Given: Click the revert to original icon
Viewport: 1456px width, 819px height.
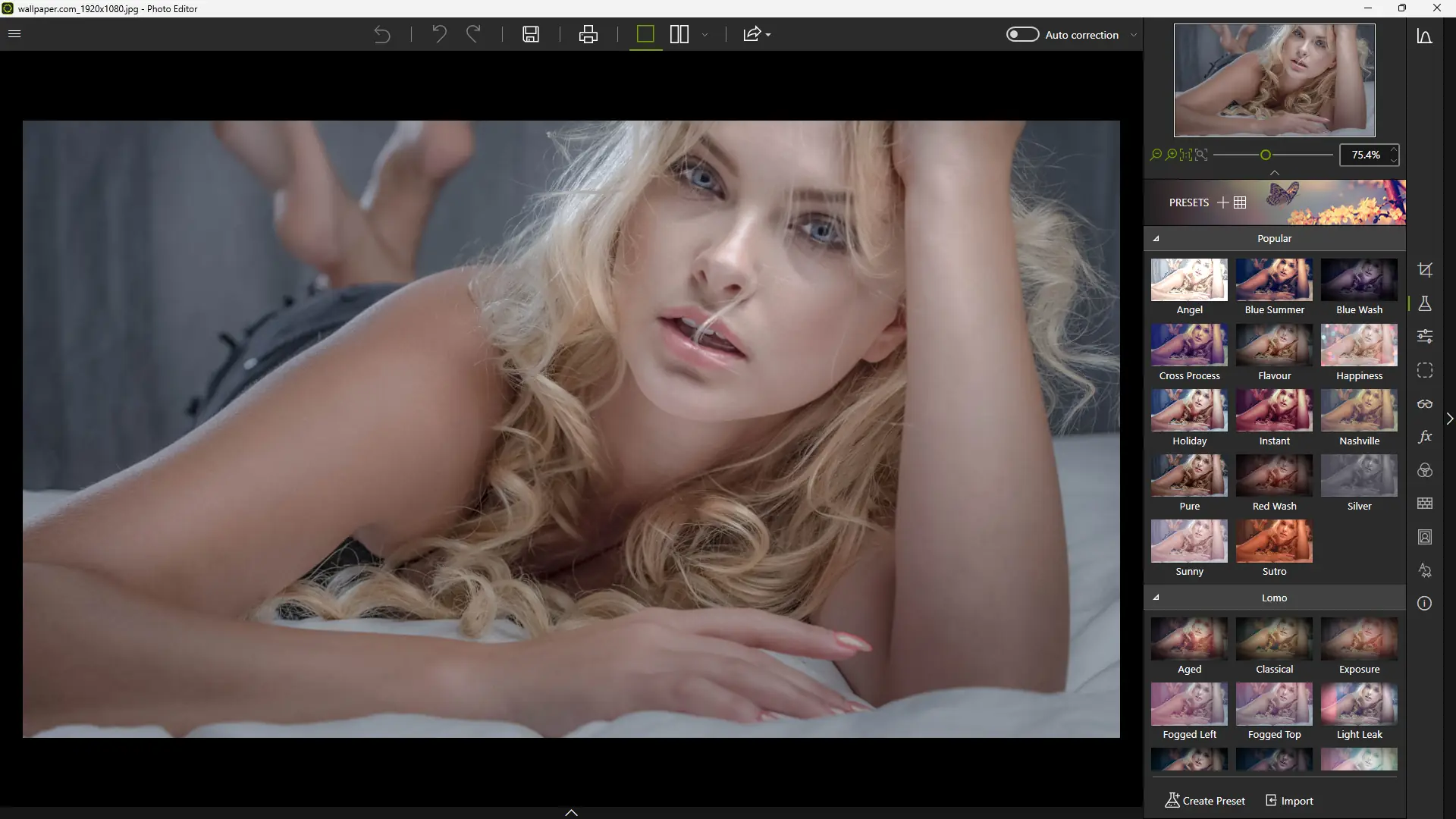Looking at the screenshot, I should click(x=382, y=34).
